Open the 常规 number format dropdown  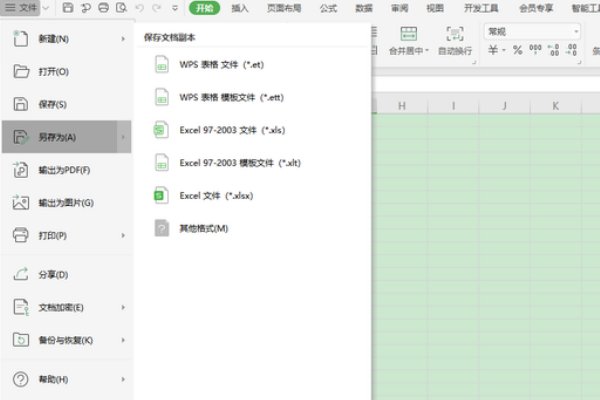pyautogui.click(x=532, y=32)
